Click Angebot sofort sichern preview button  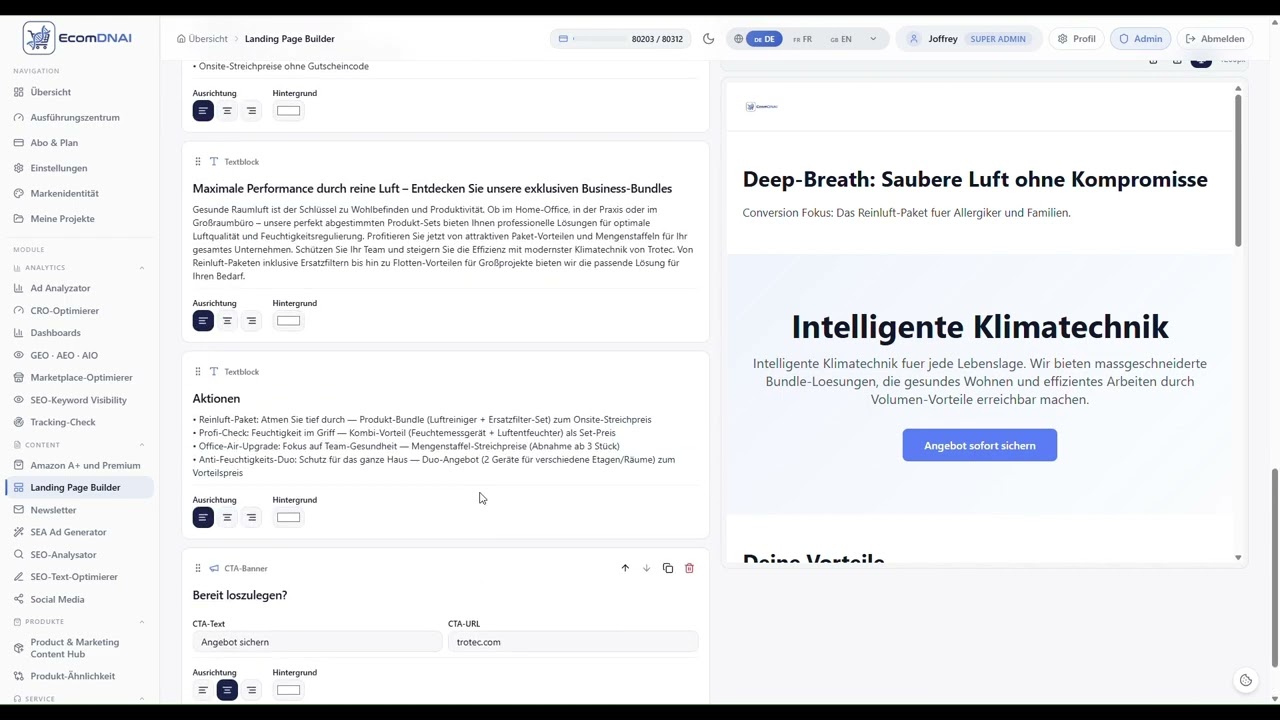pyautogui.click(x=979, y=445)
